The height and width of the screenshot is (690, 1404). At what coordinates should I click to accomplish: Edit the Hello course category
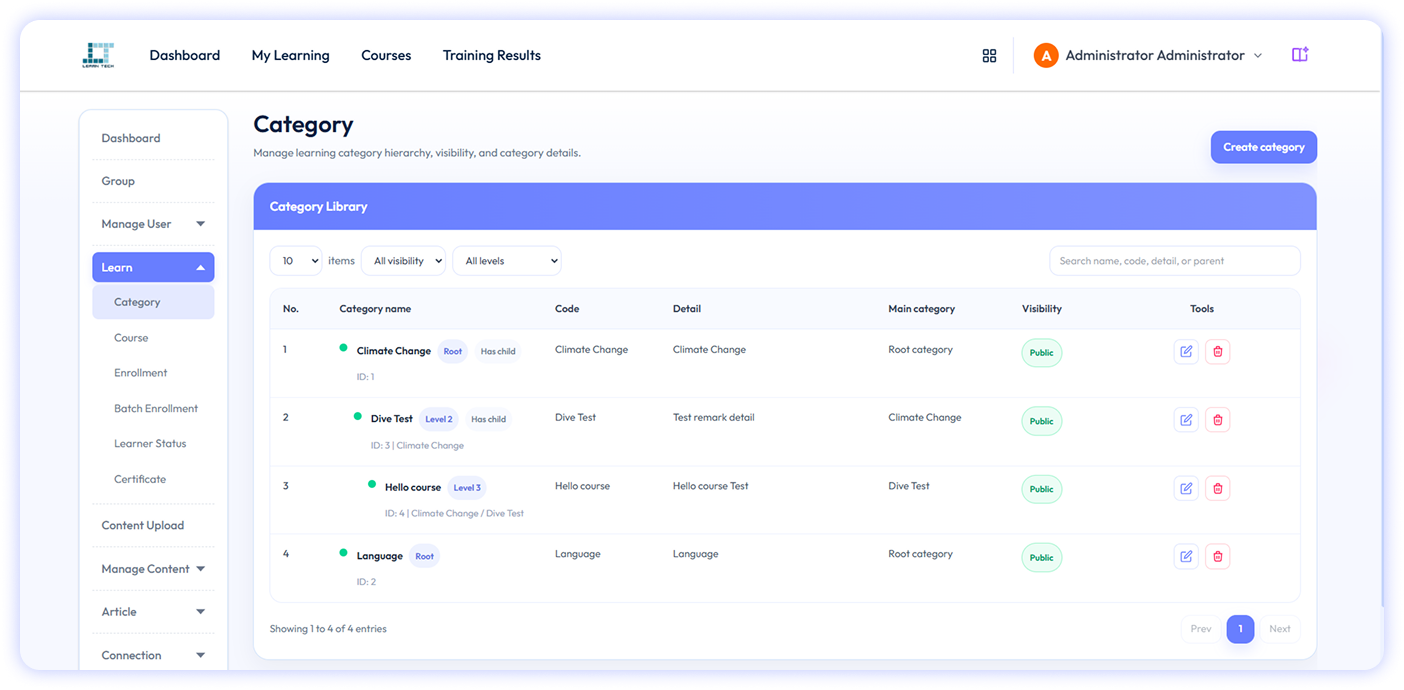pos(1186,488)
